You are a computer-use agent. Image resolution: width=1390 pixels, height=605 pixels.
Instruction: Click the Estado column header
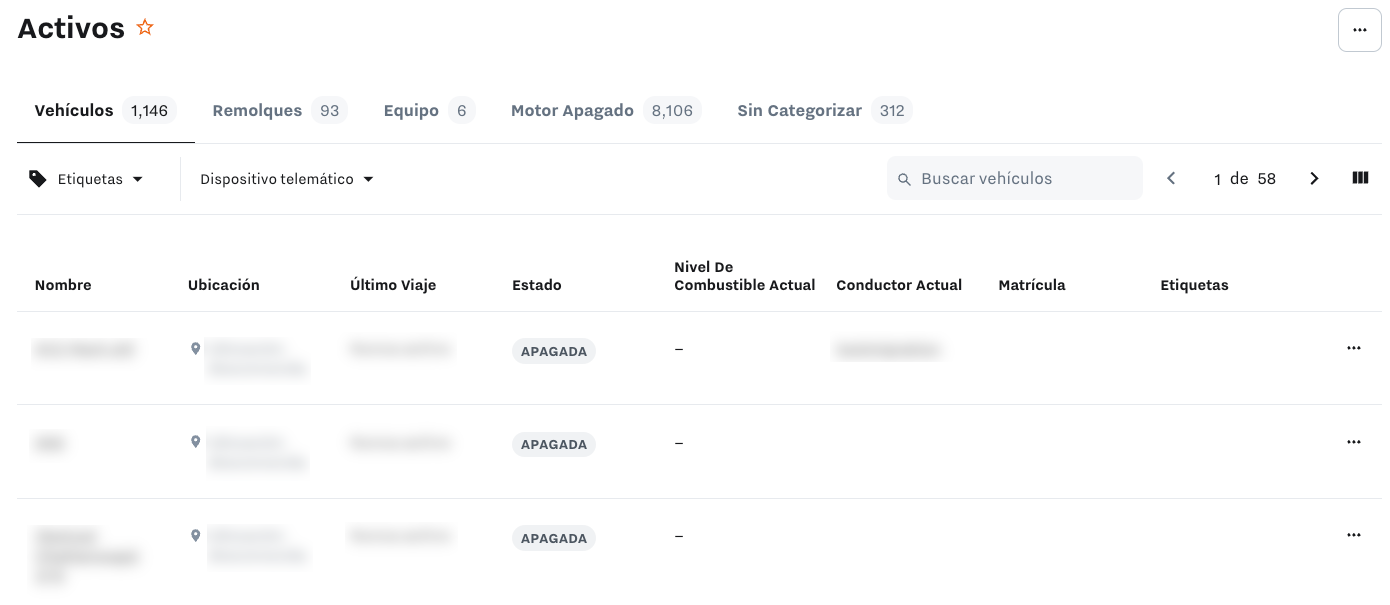click(537, 285)
